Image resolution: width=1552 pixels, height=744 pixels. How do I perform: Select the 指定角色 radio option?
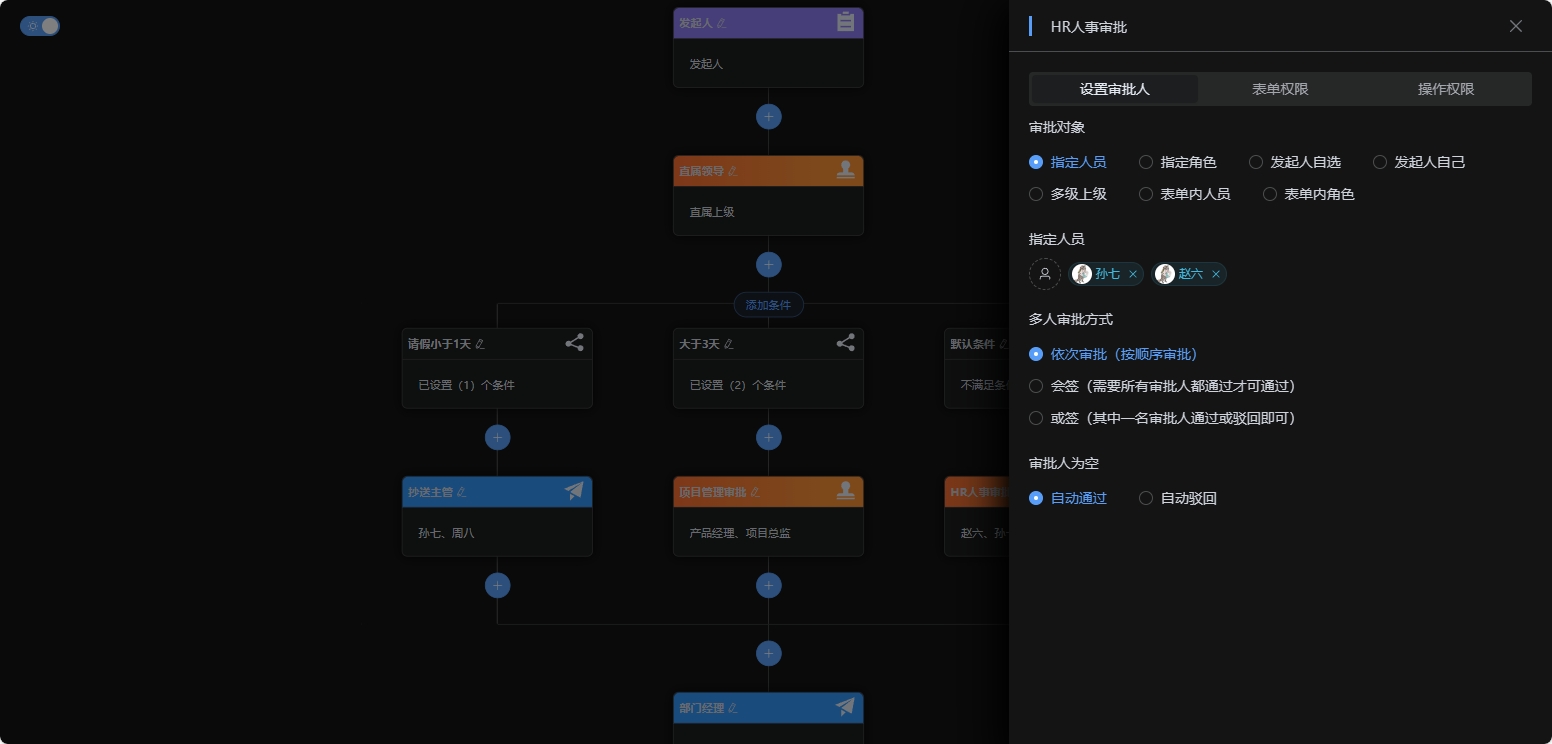click(1146, 162)
